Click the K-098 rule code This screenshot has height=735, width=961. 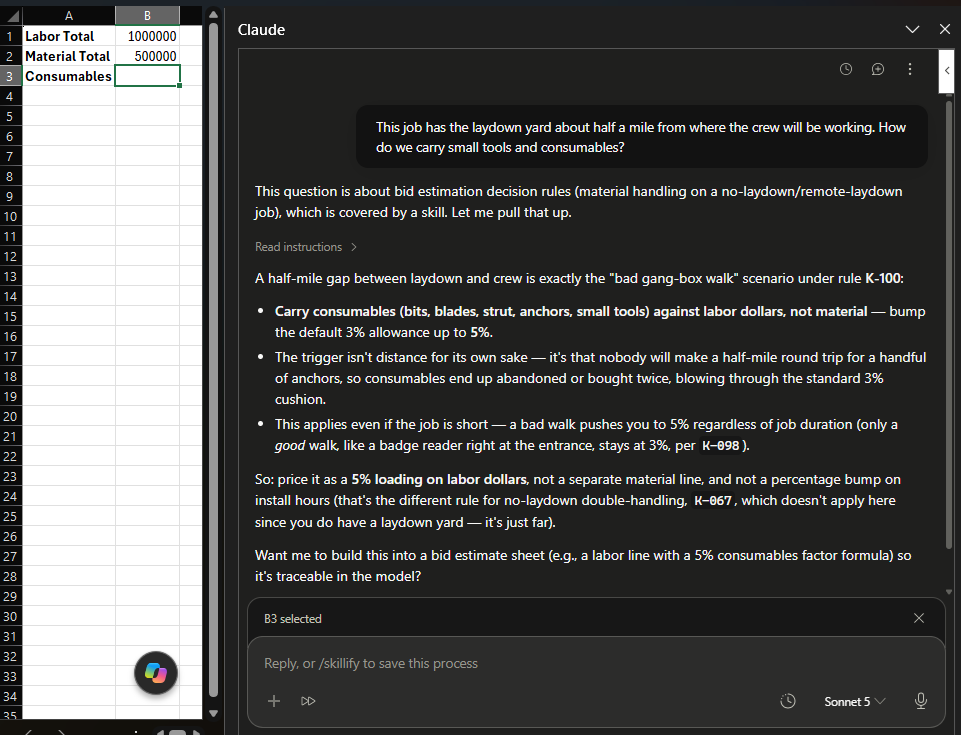tap(720, 446)
